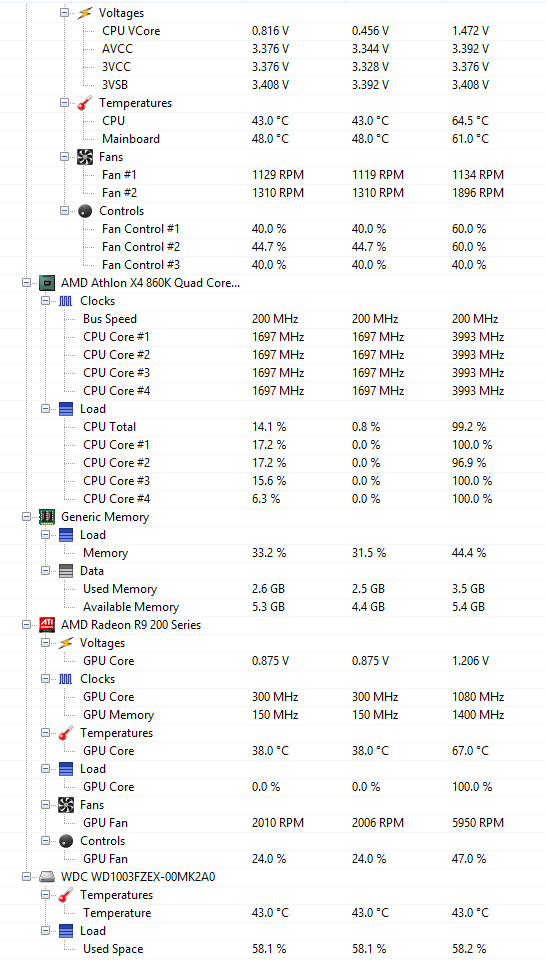Collapse the AMD Radeon R9 200 Series node

pyautogui.click(x=26, y=625)
